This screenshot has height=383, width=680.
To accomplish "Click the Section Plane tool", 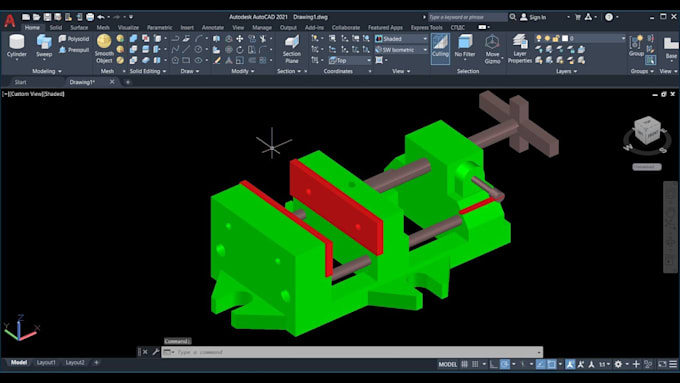I will (x=292, y=49).
